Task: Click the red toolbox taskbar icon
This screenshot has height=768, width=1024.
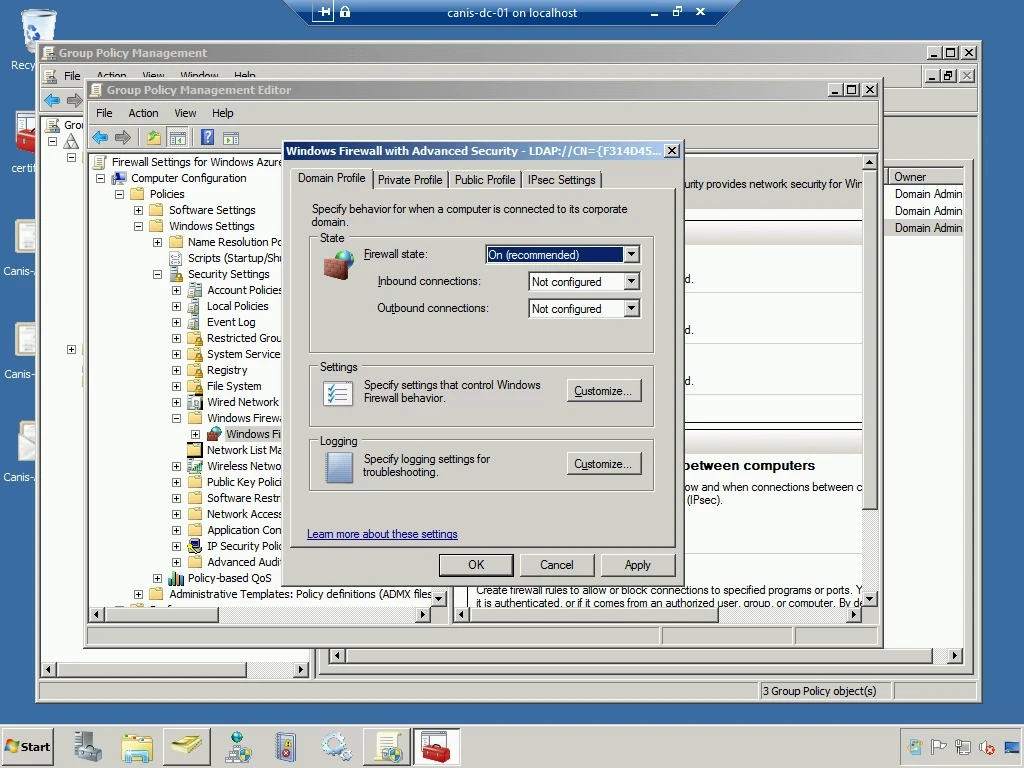Action: [435, 747]
